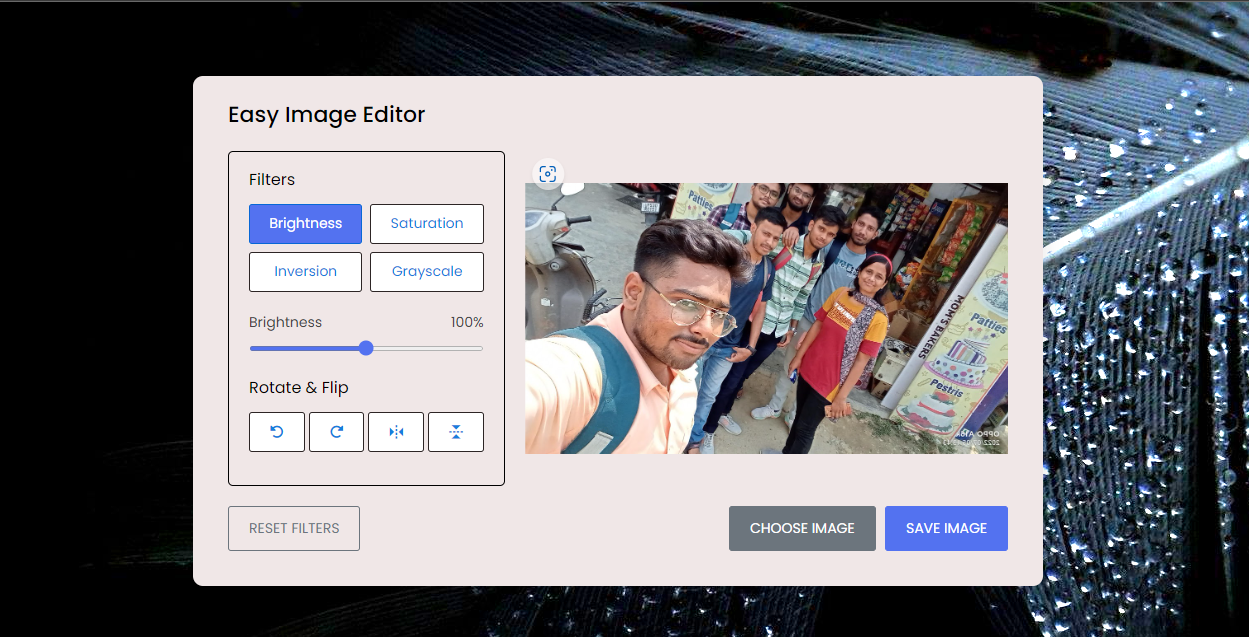Open the Choose Image file picker
Image resolution: width=1249 pixels, height=637 pixels.
[802, 528]
